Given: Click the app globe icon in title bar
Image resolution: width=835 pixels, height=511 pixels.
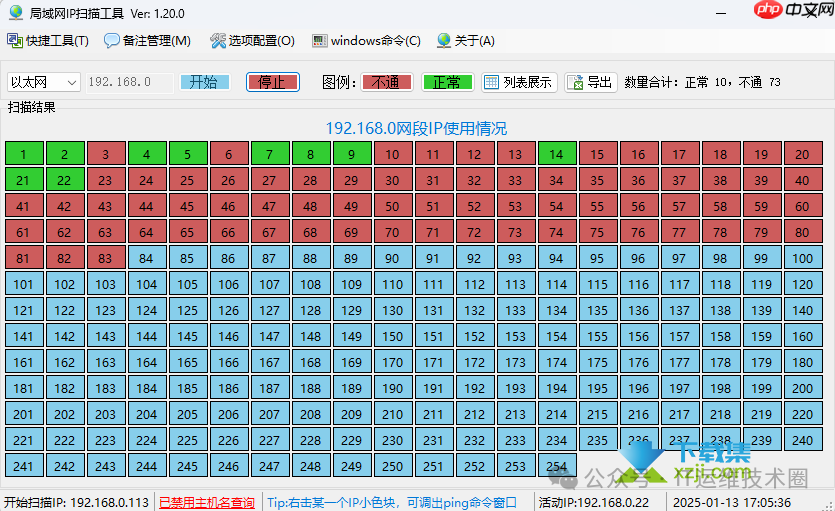Looking at the screenshot, I should coord(15,13).
